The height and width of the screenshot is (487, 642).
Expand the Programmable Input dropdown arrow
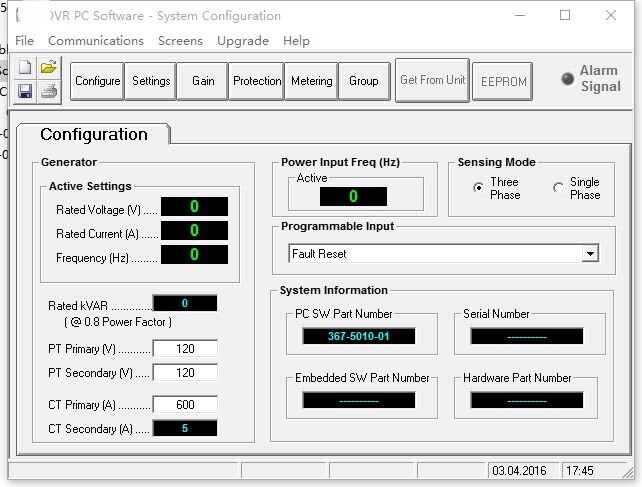point(590,254)
